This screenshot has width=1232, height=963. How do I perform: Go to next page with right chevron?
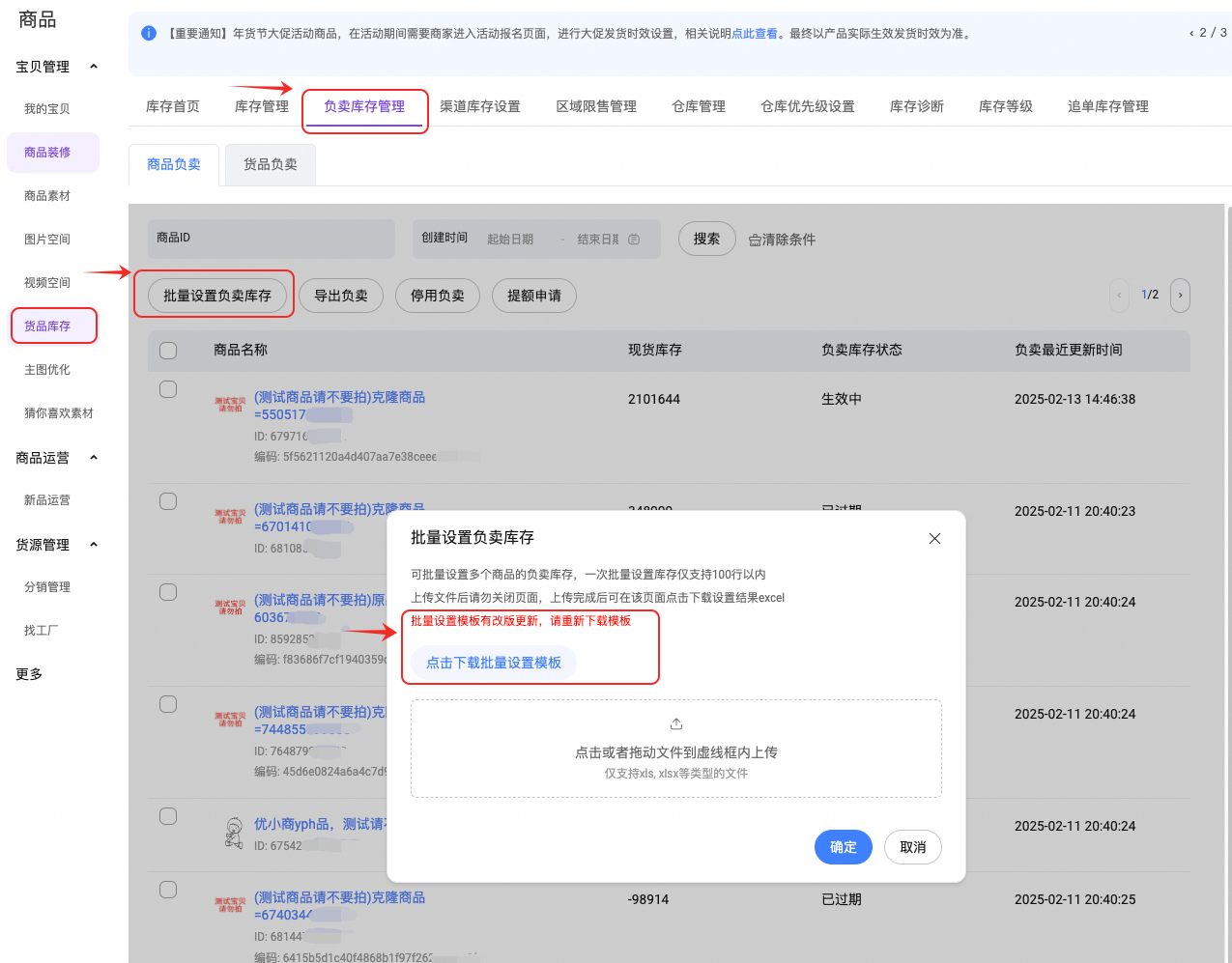tap(1180, 296)
